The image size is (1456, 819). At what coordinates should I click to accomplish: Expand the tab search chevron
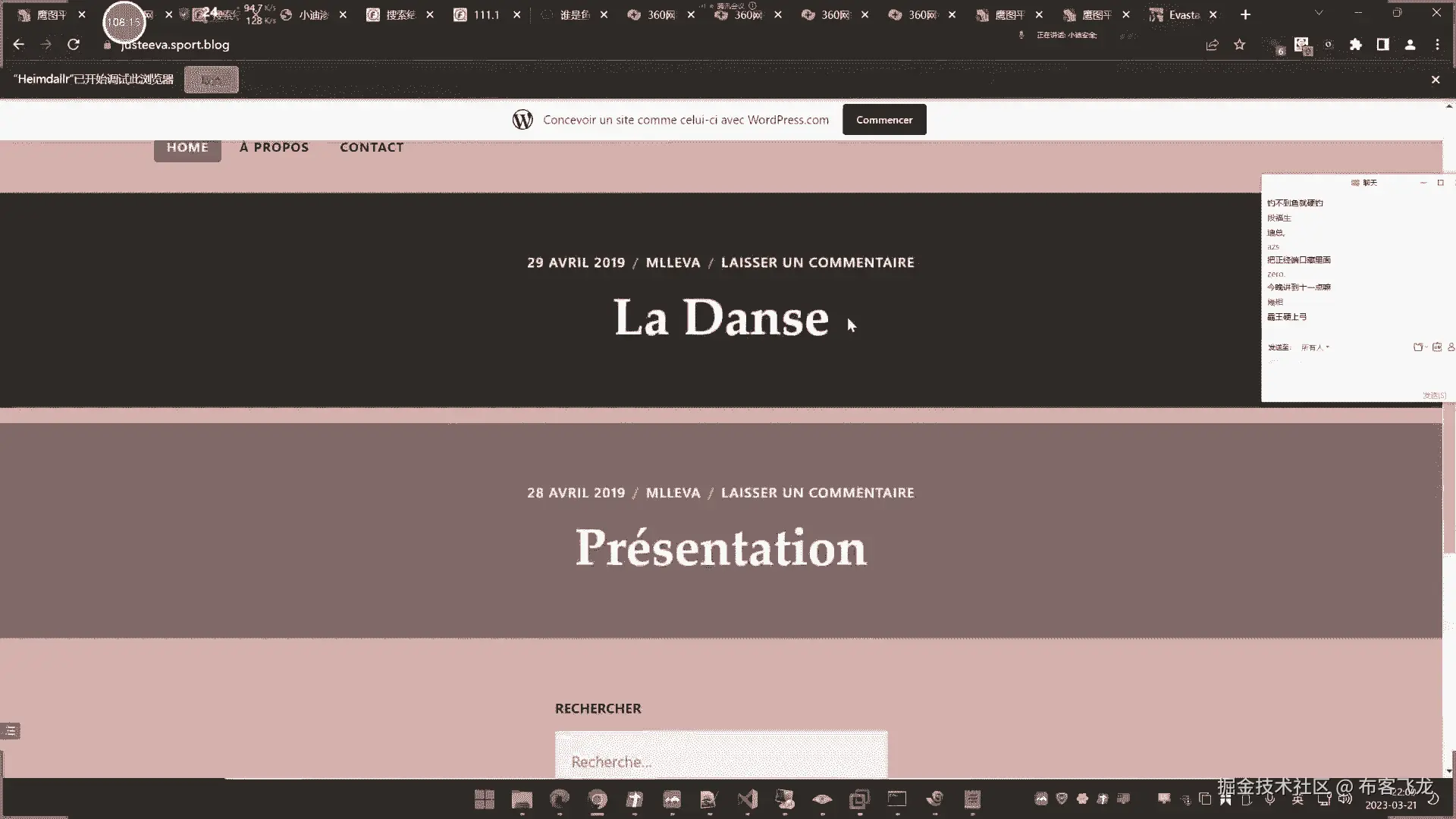coord(1319,13)
